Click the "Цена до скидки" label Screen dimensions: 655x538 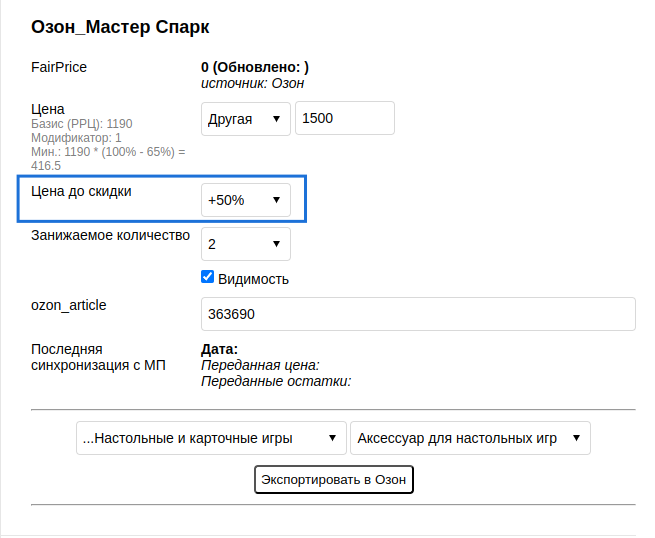point(82,190)
